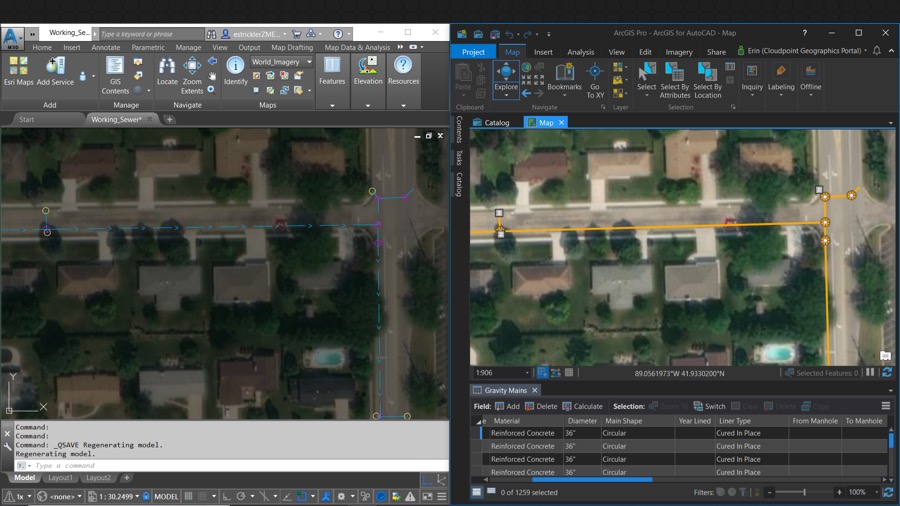The height and width of the screenshot is (506, 900).
Task: Toggle grid display in AutoCAD status bar
Action: coord(188,496)
